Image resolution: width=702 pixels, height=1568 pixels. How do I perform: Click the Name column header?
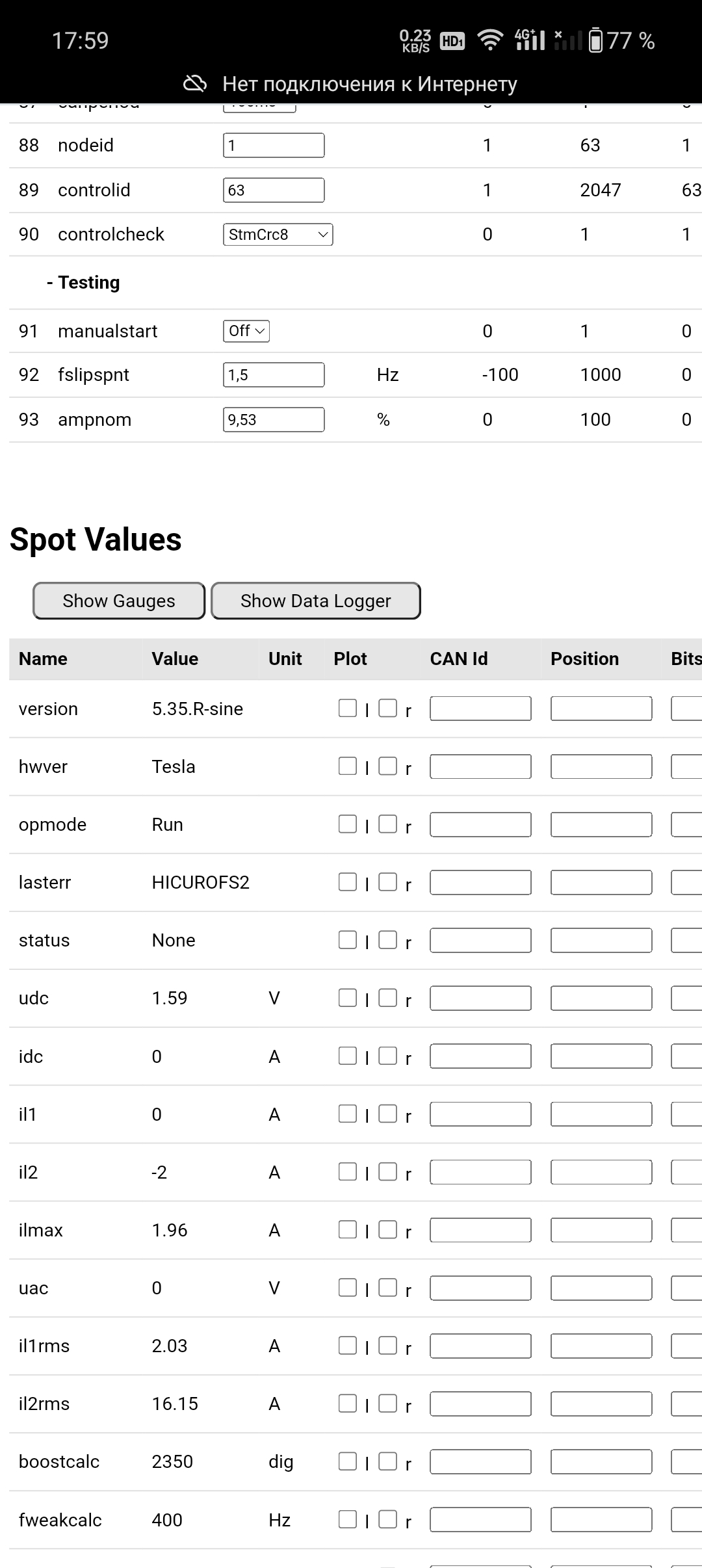44,659
